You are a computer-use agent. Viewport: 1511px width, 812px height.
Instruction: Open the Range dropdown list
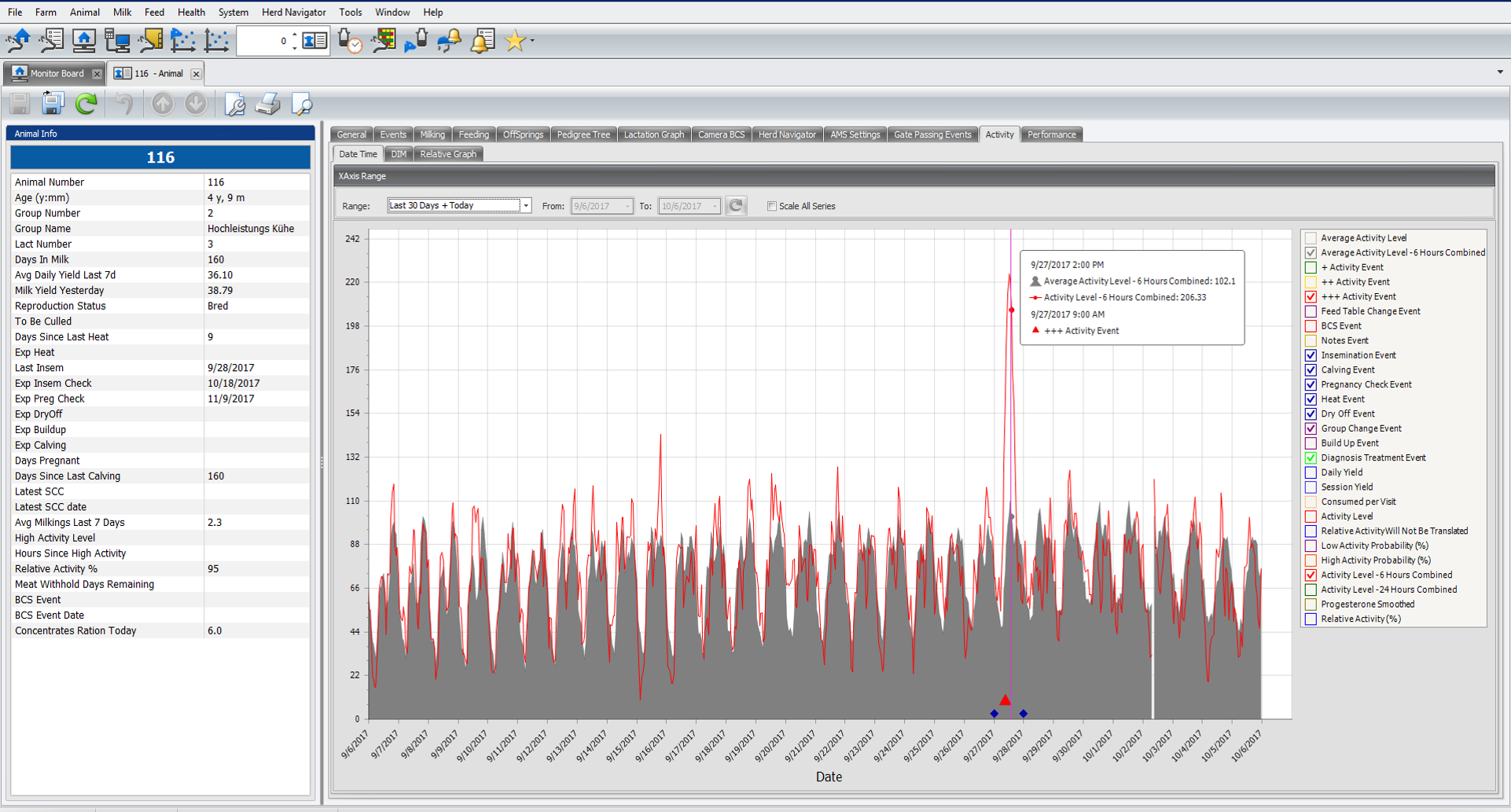(x=526, y=206)
